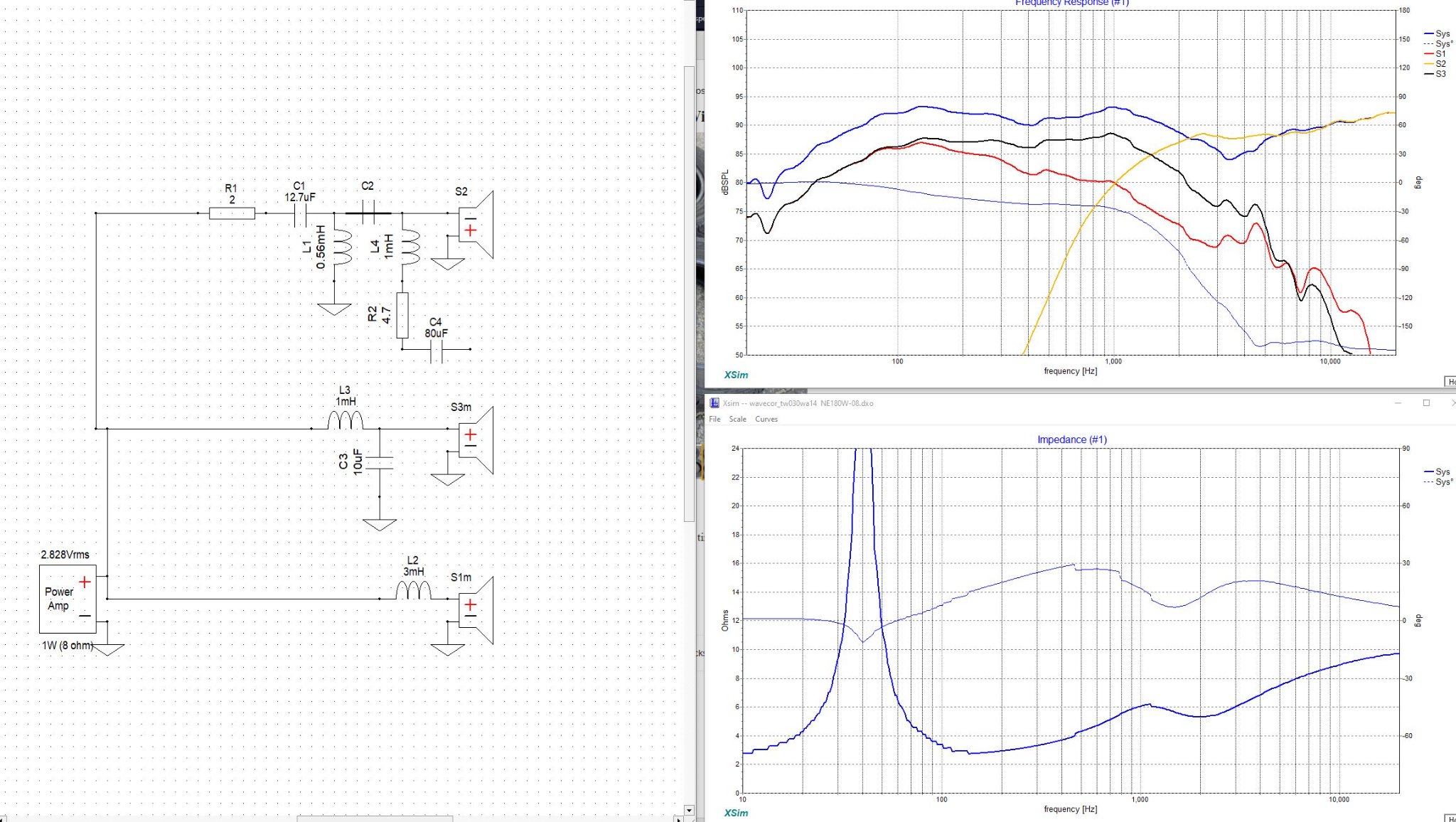Click the schematic horizontal scrollbar thumb

point(375,818)
